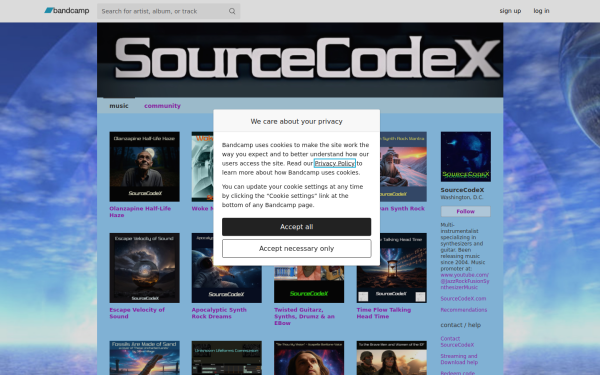Viewport: 600px width, 375px height.
Task: Visit the SourceCodeX.com link
Action: point(463,298)
